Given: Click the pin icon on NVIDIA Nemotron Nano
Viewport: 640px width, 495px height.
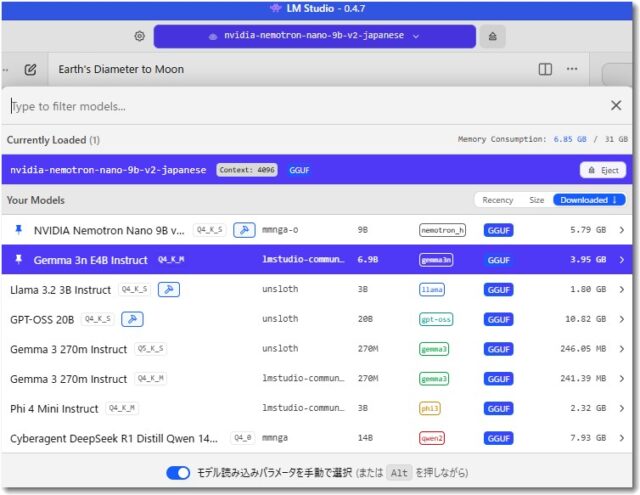Looking at the screenshot, I should [18, 230].
